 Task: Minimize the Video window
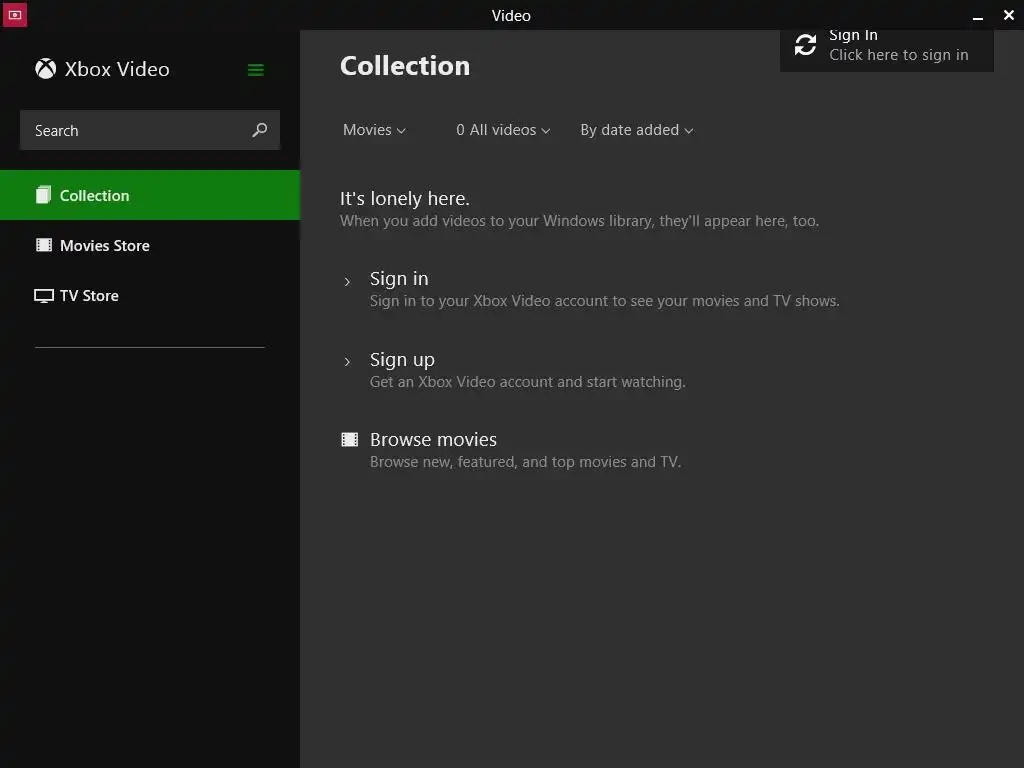click(x=978, y=16)
